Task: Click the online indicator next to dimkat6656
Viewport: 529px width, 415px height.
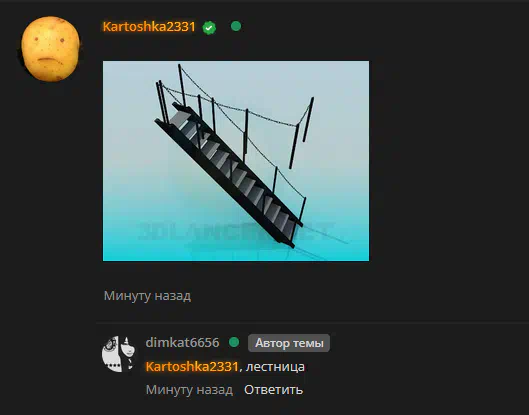Action: click(234, 342)
